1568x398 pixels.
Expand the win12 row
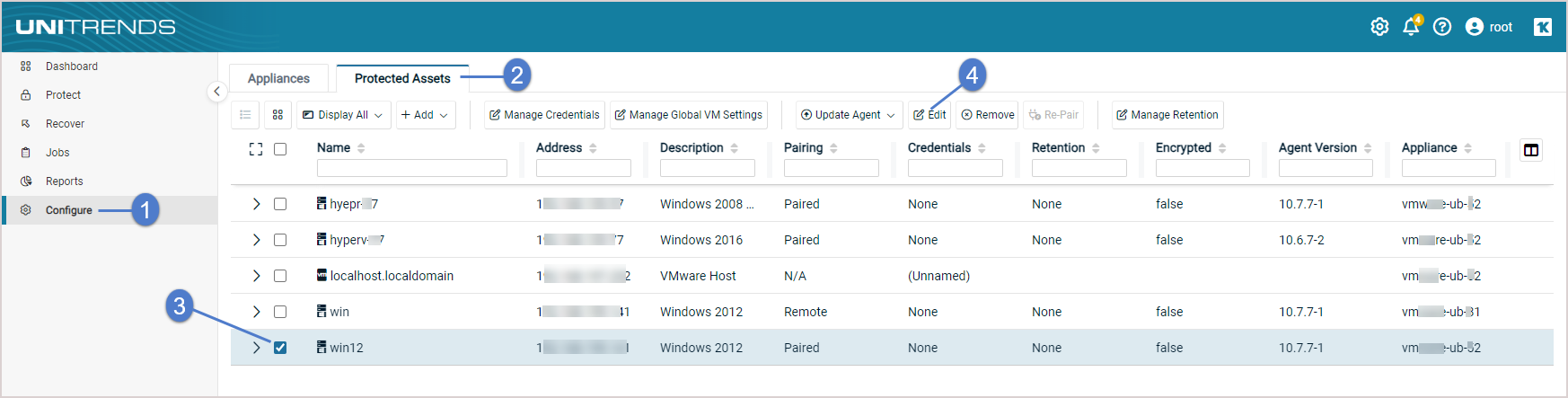pyautogui.click(x=256, y=348)
